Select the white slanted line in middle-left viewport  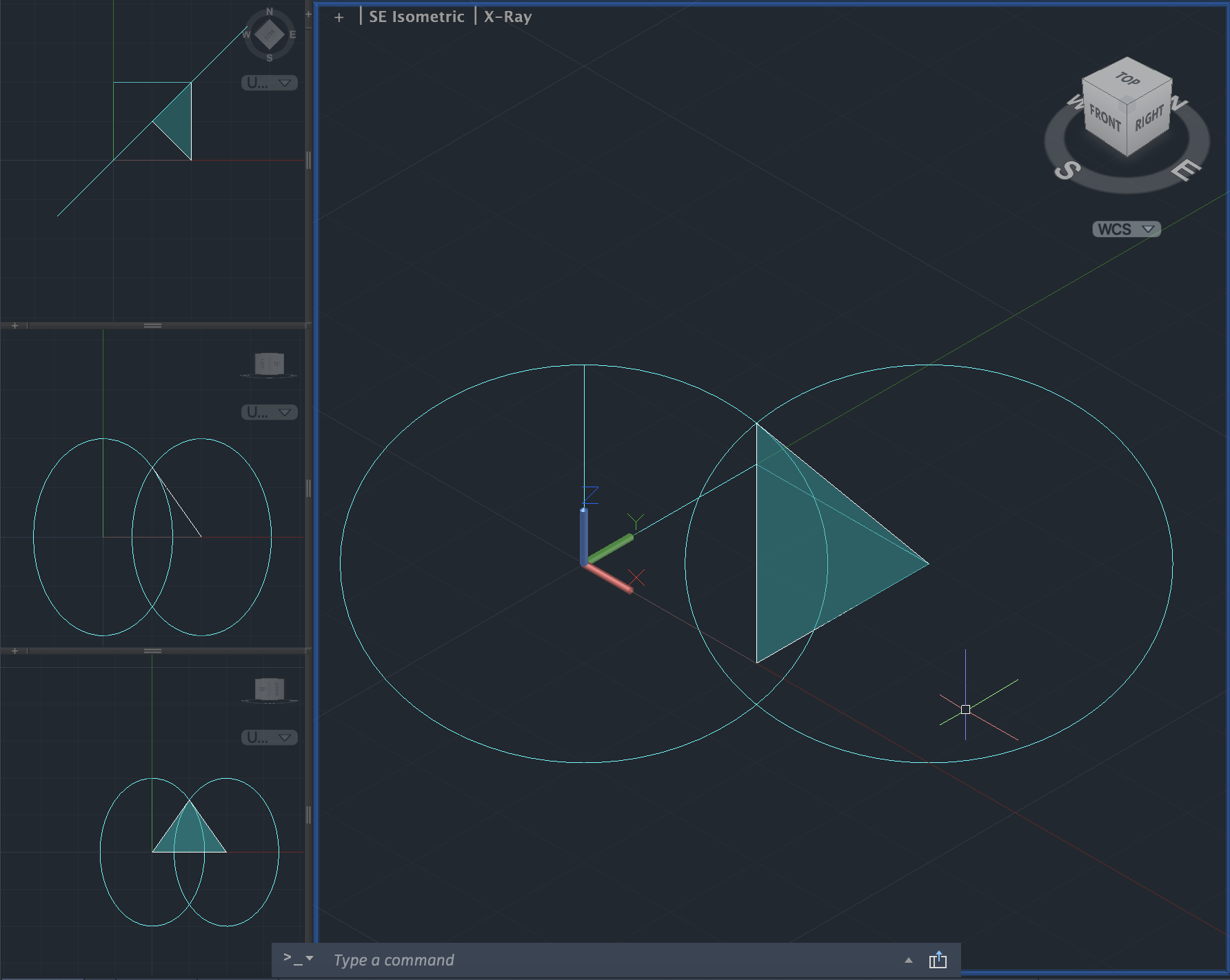coord(178,504)
